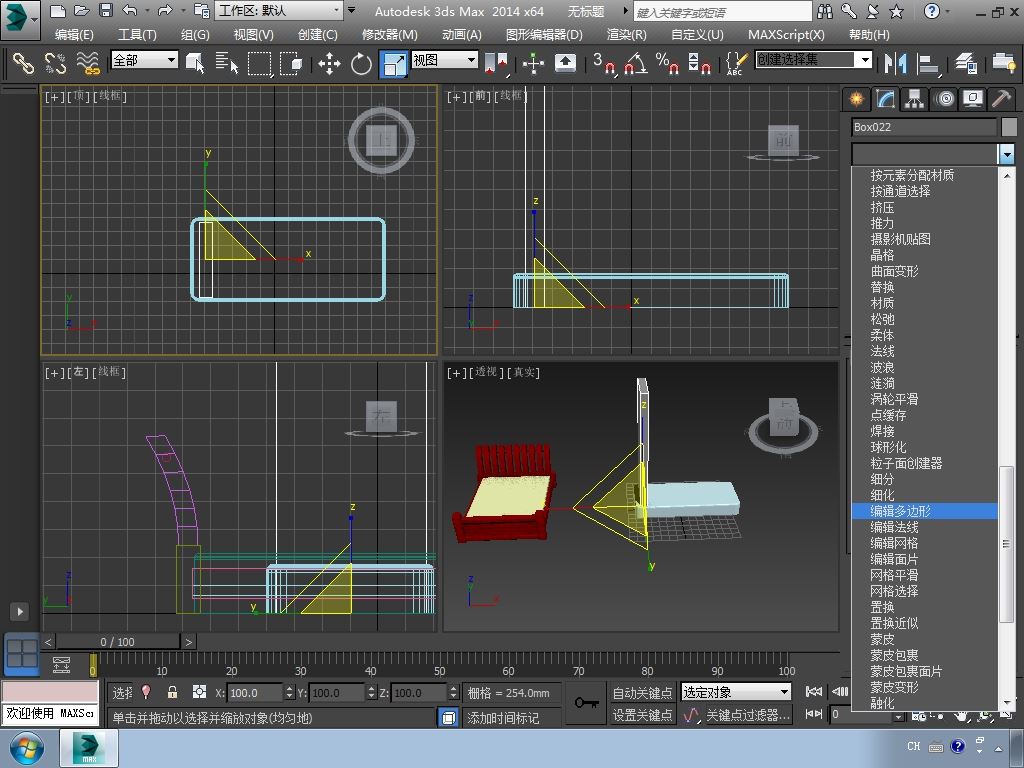Click the modifier list vertical scrollbar thumb
This screenshot has width=1024, height=768.
1006,543
